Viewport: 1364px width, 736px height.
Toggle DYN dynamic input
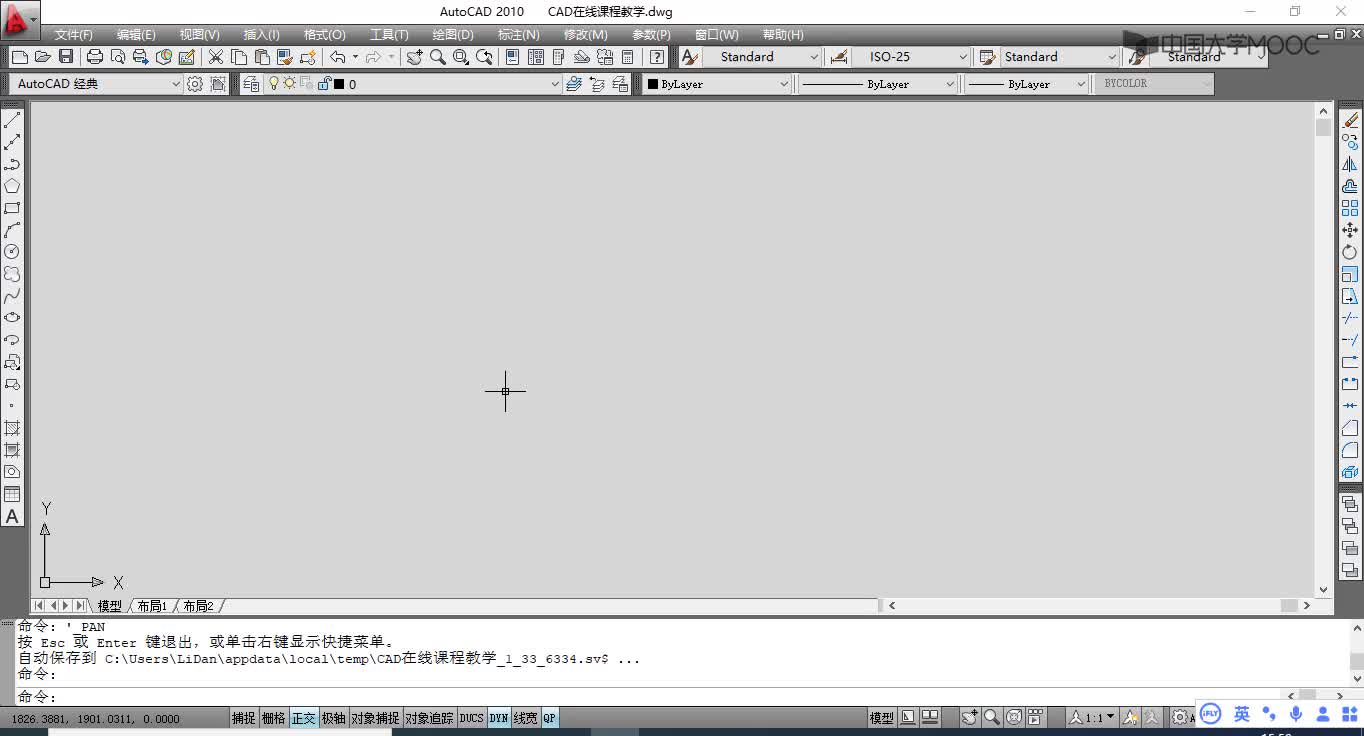point(498,718)
